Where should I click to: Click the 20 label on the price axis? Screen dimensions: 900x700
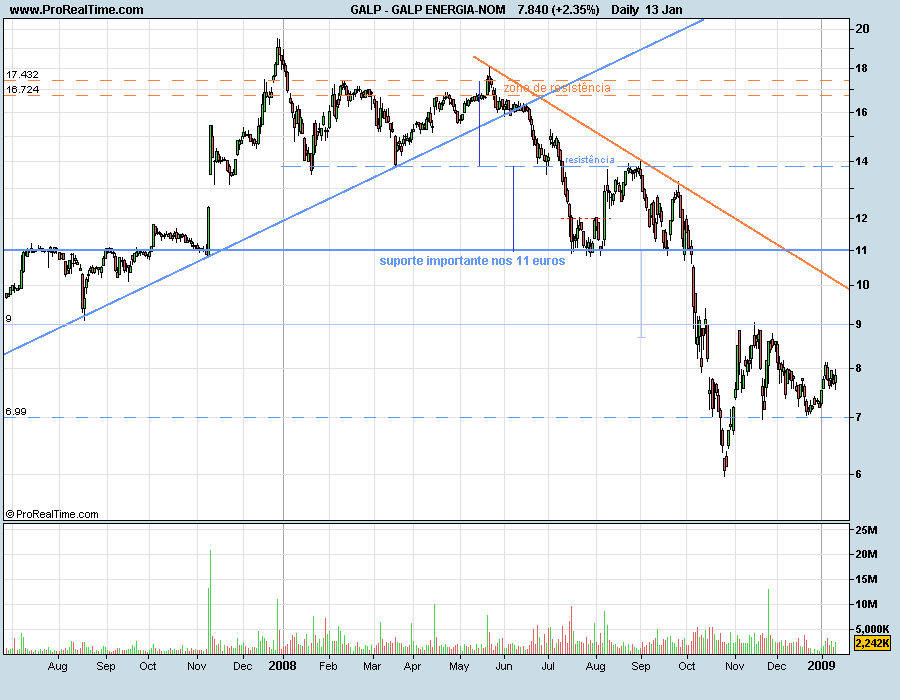(x=862, y=29)
